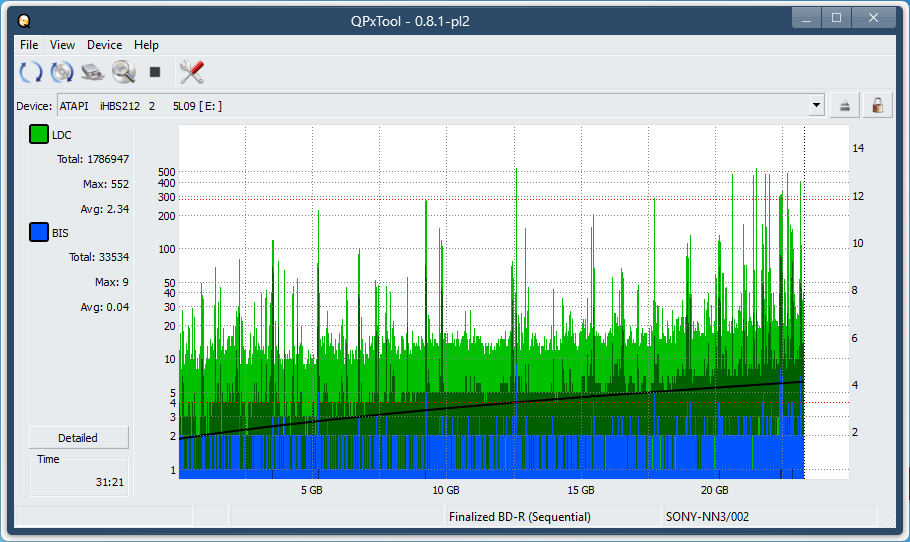This screenshot has width=910, height=542.
Task: Click the 14 label on right axis
Action: pos(858,148)
